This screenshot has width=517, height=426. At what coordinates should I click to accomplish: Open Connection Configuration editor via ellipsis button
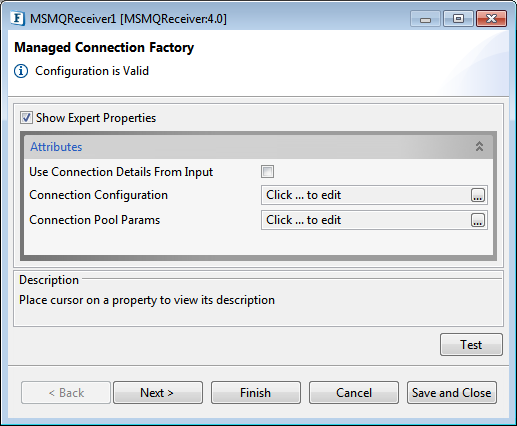click(x=478, y=195)
